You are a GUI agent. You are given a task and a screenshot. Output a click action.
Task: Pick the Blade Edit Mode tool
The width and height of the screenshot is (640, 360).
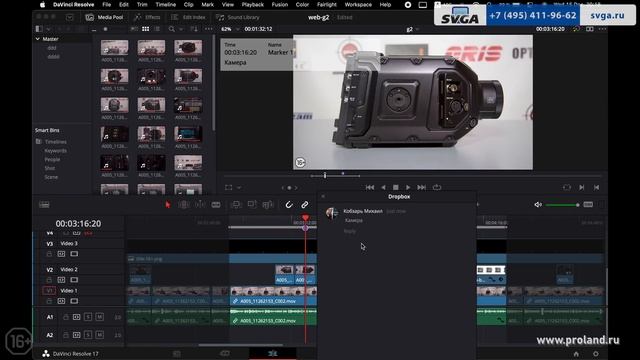click(x=216, y=204)
